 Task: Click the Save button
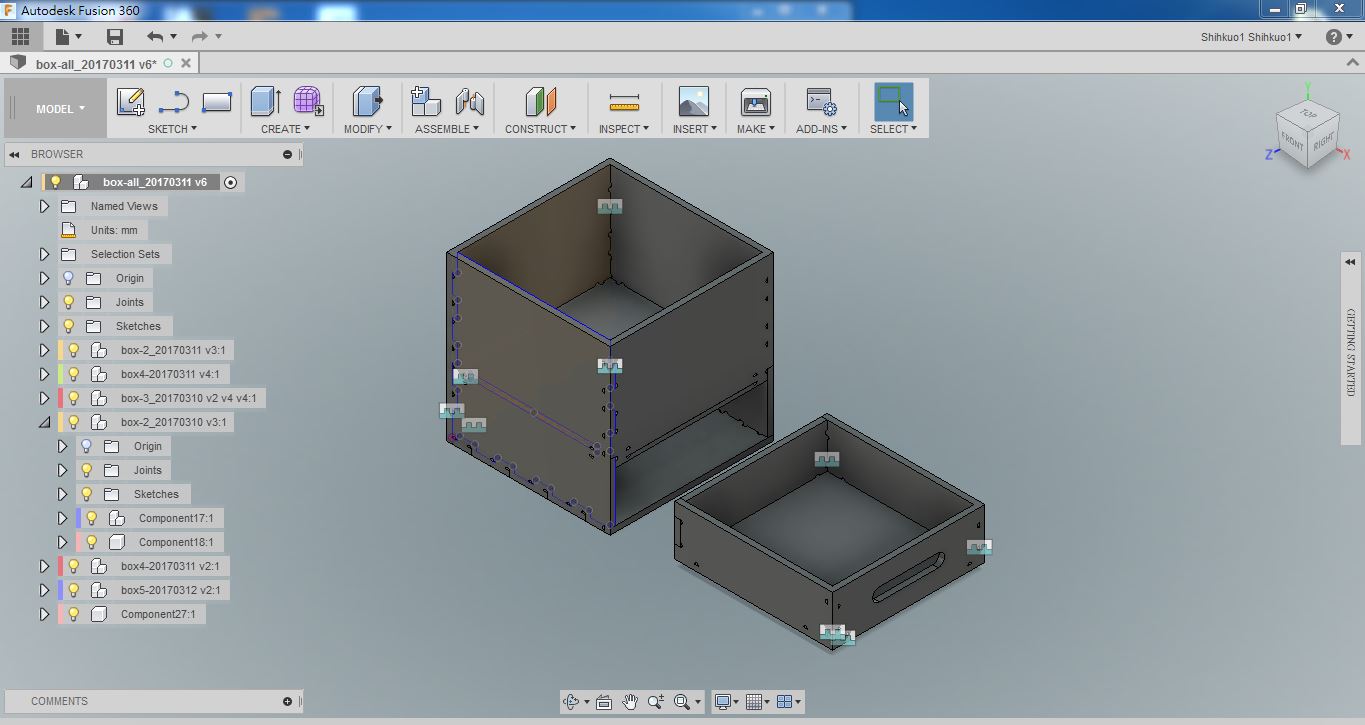(x=114, y=36)
